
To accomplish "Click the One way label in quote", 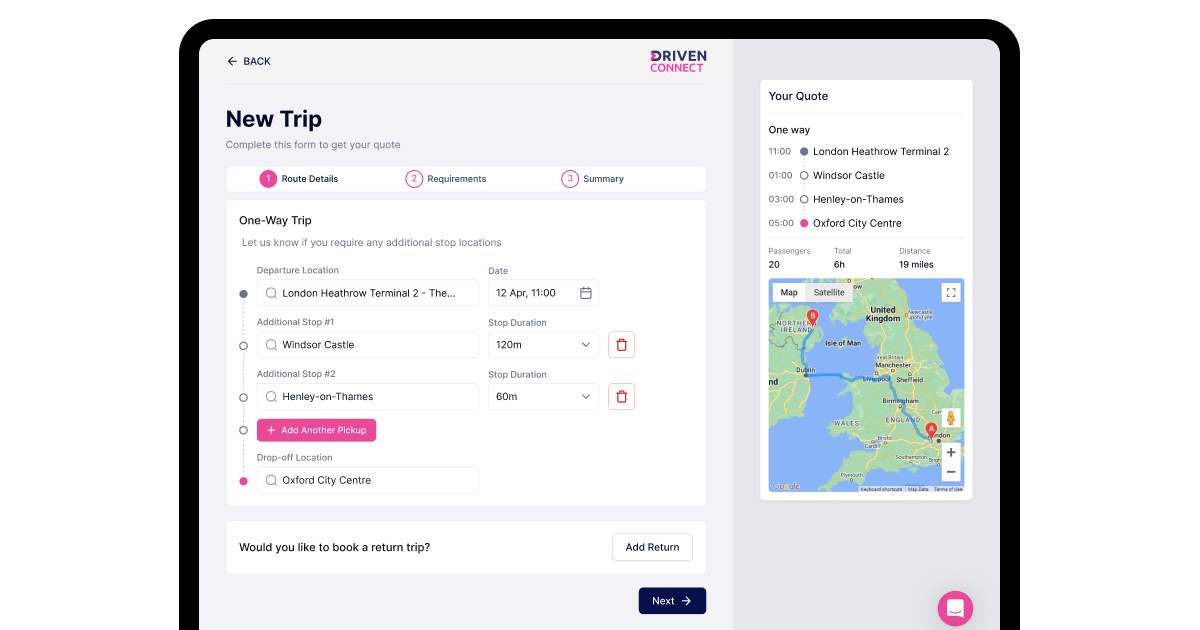I will [x=789, y=130].
